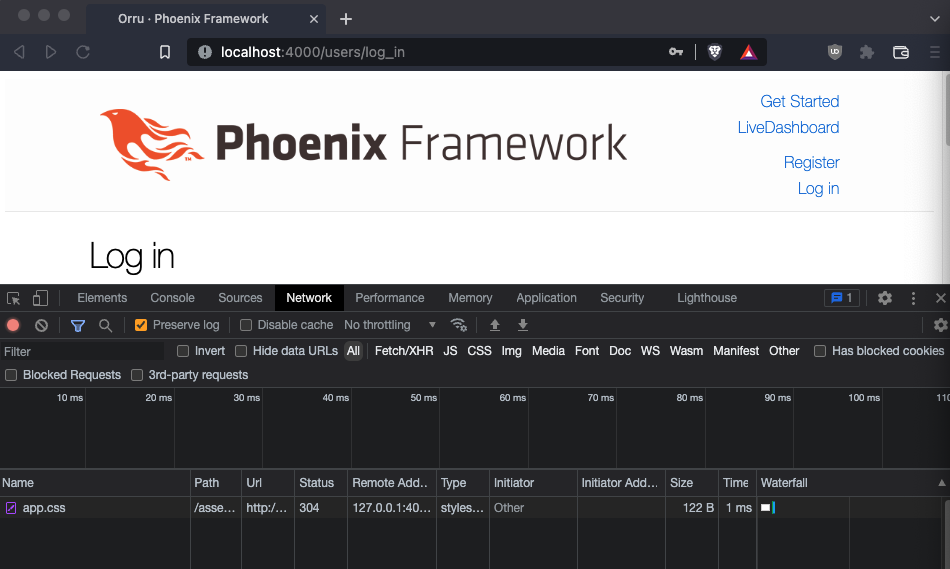Filter requests by WS

pyautogui.click(x=650, y=351)
